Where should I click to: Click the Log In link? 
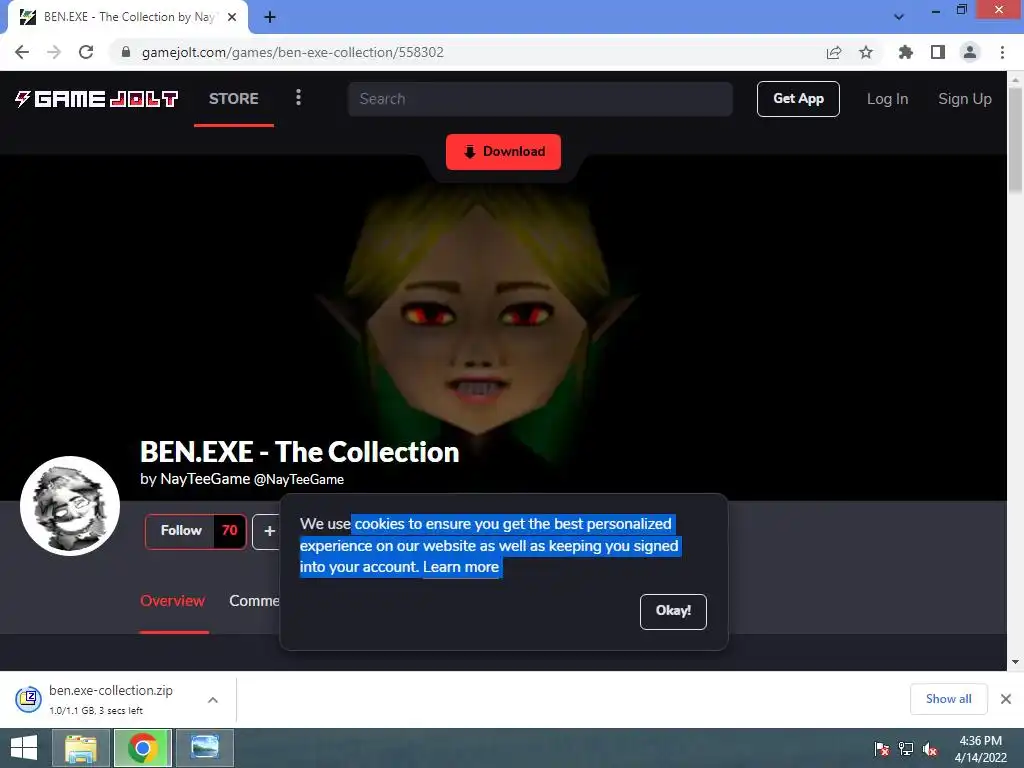888,99
